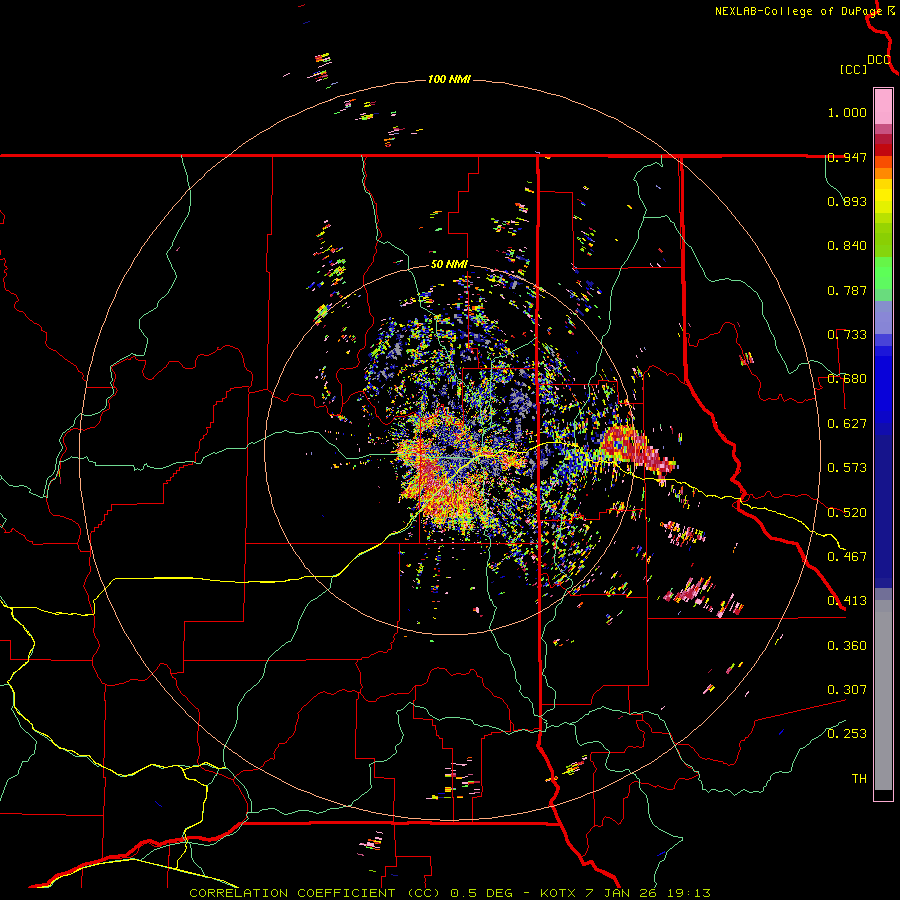Pick the light pink swatch beside 1.000
The width and height of the screenshot is (900, 900).
883,107
